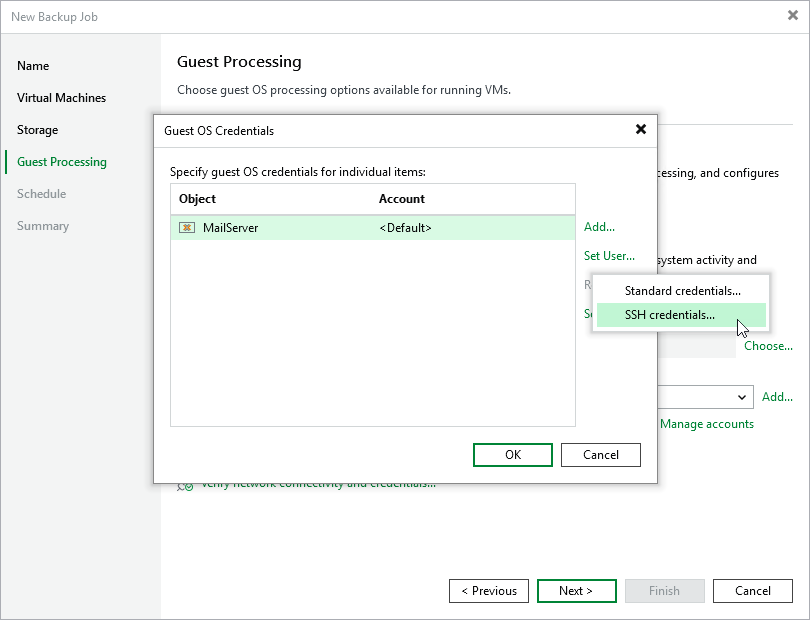
Task: Go back with the Previous button
Action: (489, 591)
